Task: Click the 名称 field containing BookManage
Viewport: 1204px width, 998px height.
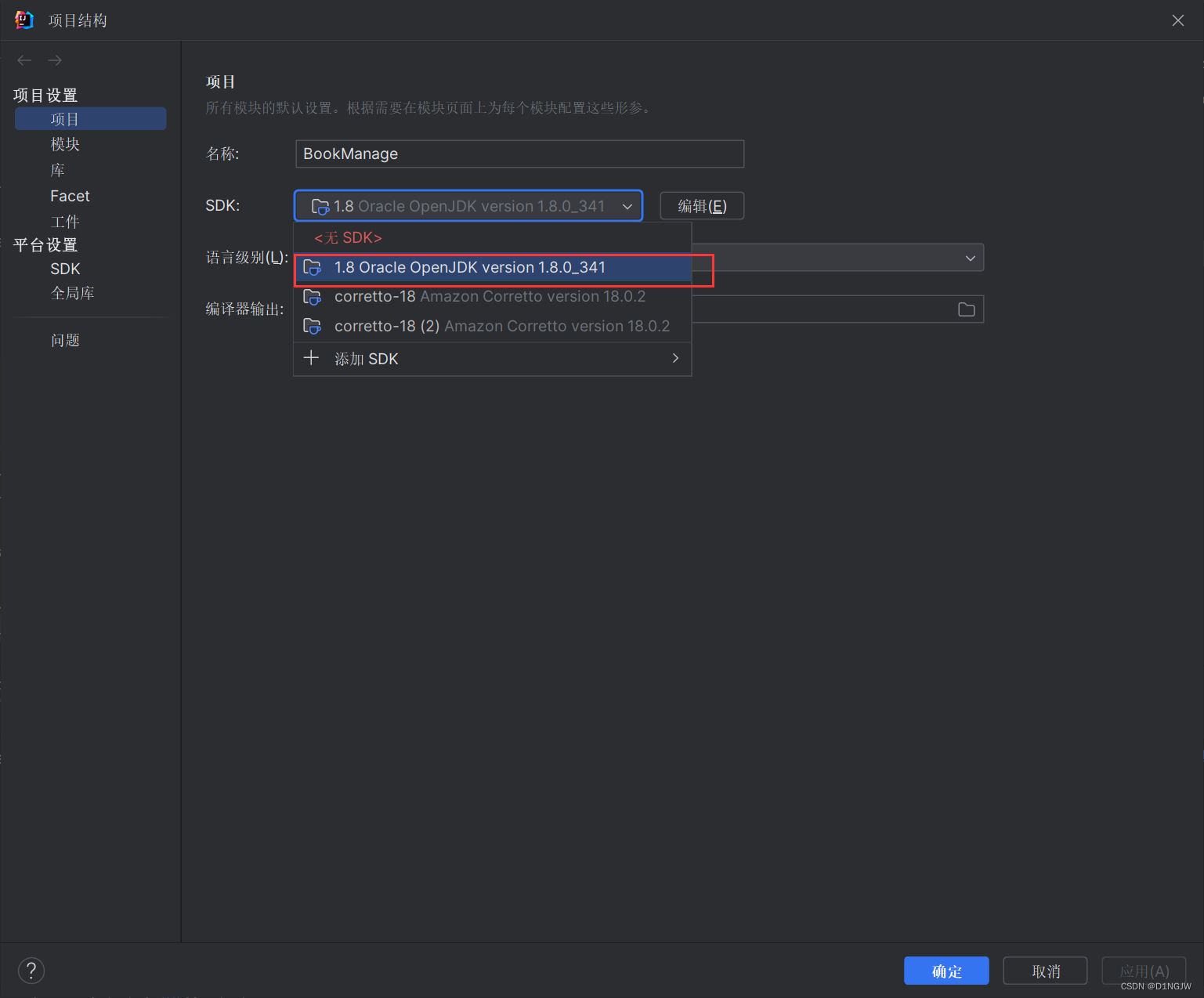Action: pyautogui.click(x=519, y=154)
